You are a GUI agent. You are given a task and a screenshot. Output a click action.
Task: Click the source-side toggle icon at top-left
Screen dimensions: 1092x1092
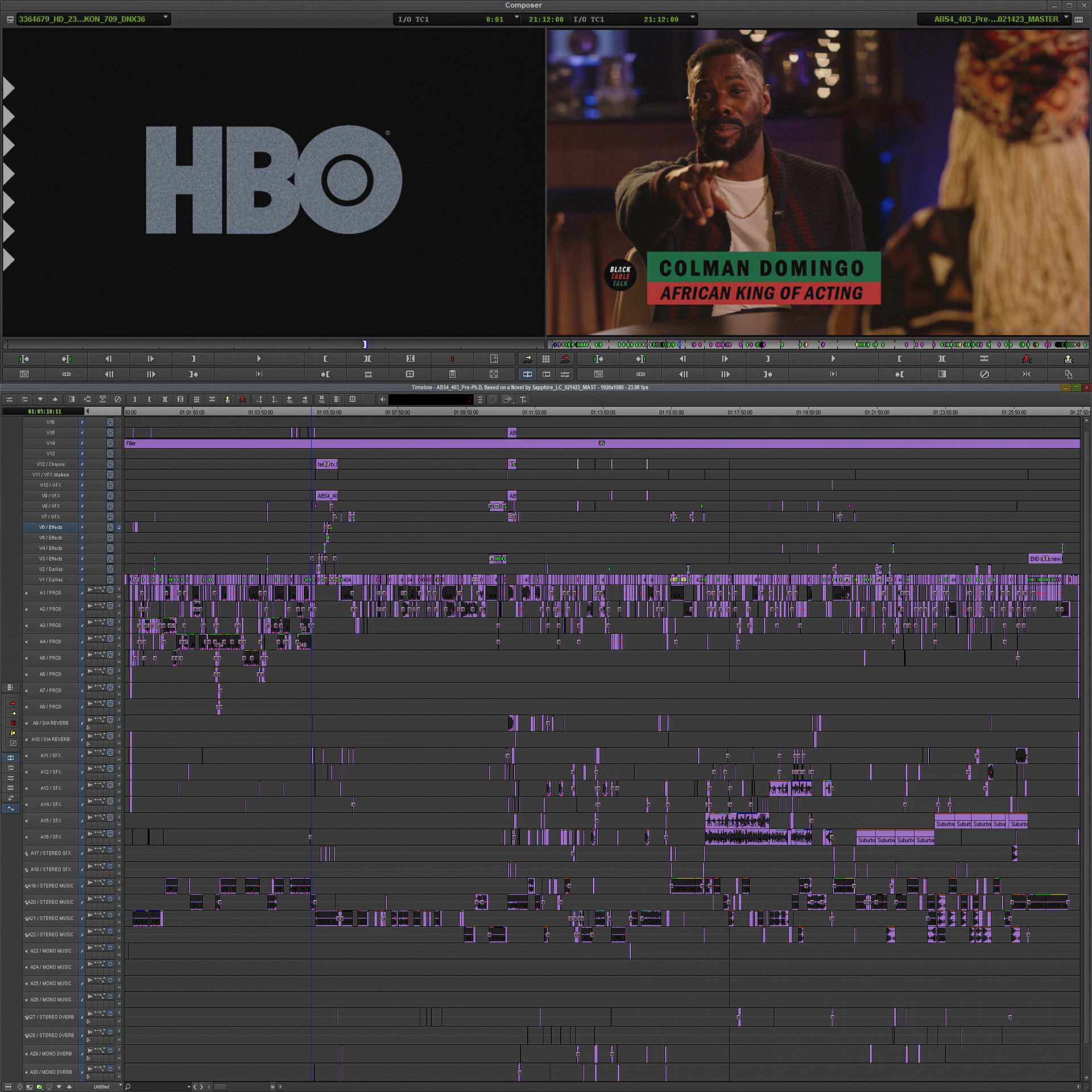coord(10,19)
